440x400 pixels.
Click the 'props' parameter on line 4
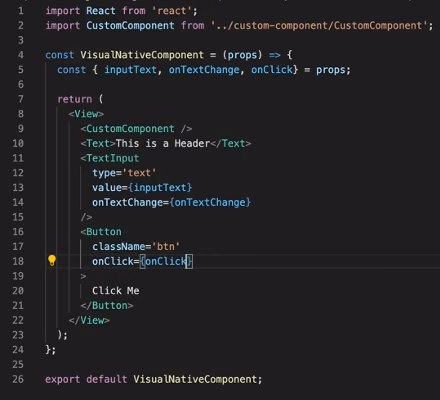(242, 55)
